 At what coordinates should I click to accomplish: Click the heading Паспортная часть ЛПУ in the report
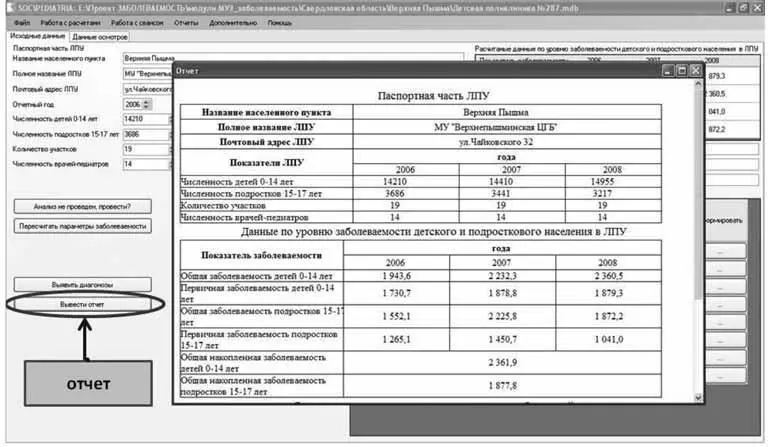[x=433, y=96]
